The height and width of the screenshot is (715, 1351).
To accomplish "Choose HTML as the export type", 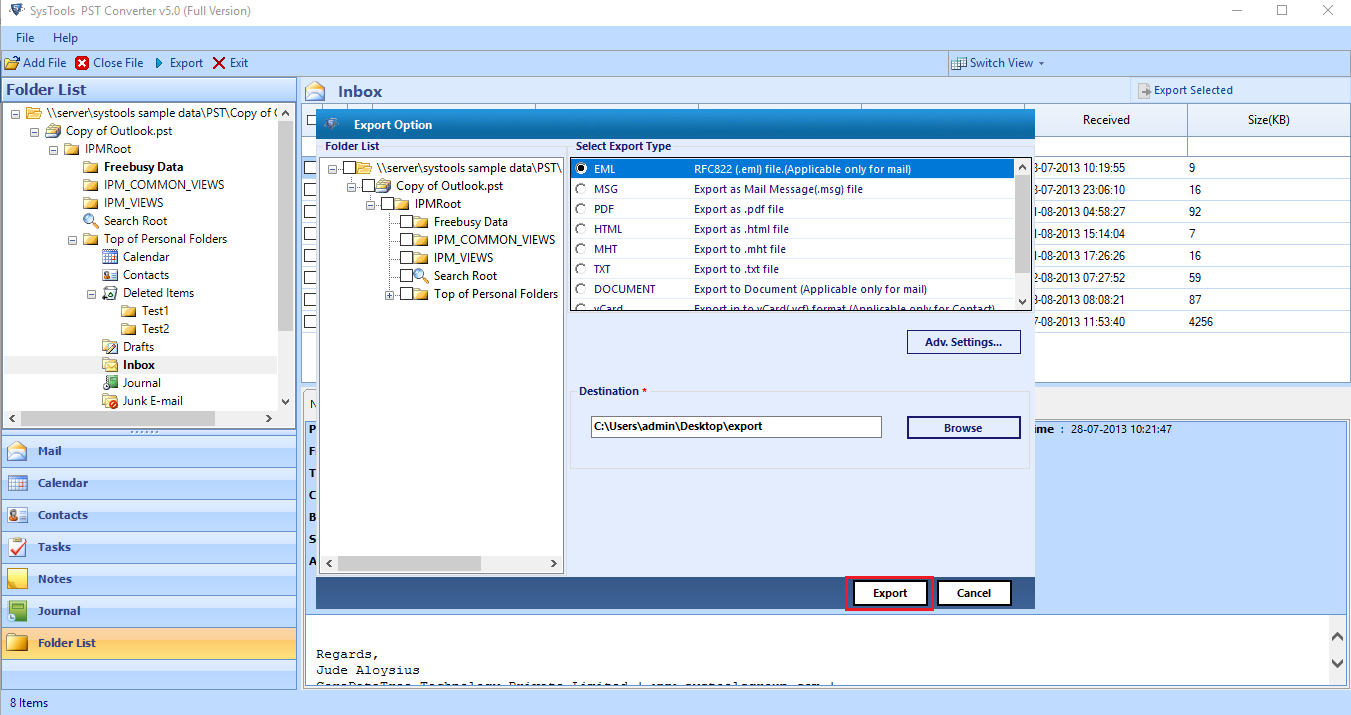I will point(581,229).
